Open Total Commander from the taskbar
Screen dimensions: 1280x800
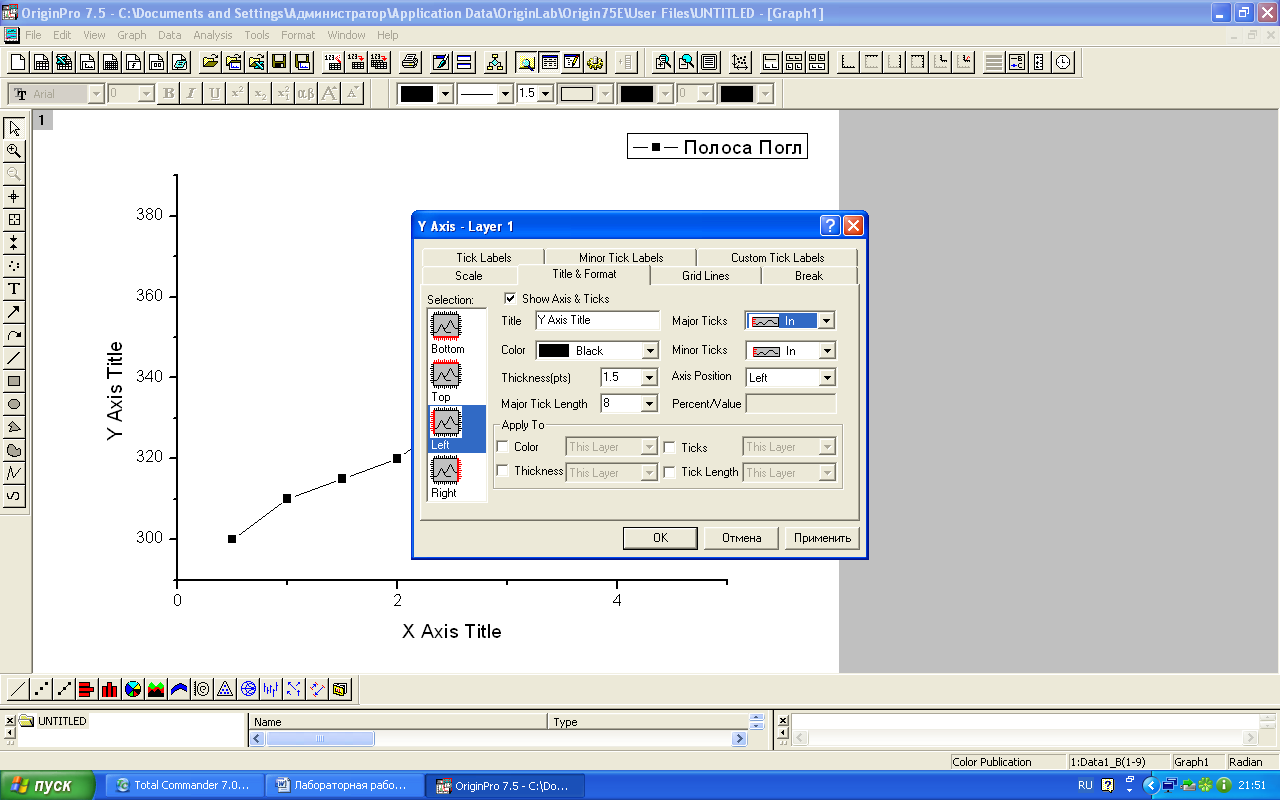click(x=184, y=785)
